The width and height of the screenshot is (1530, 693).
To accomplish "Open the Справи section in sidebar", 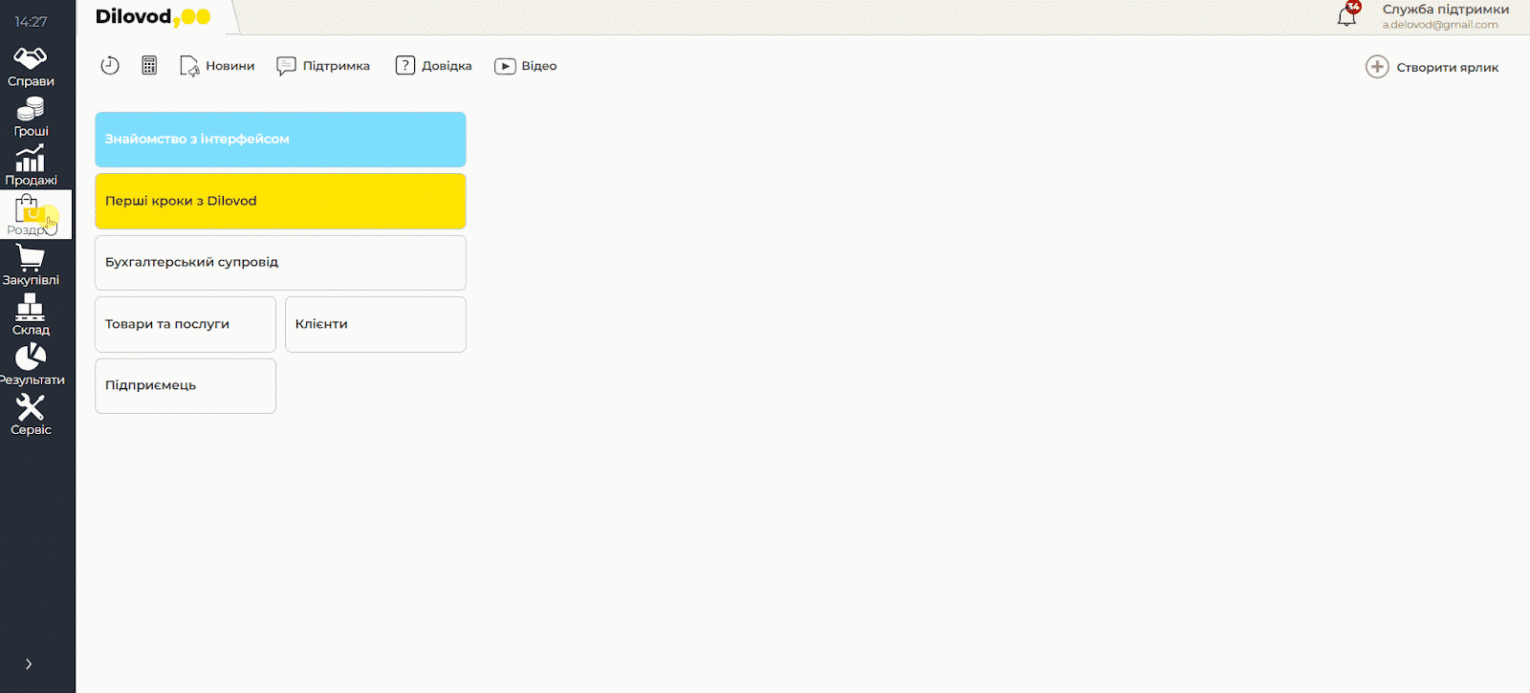I will pyautogui.click(x=31, y=66).
